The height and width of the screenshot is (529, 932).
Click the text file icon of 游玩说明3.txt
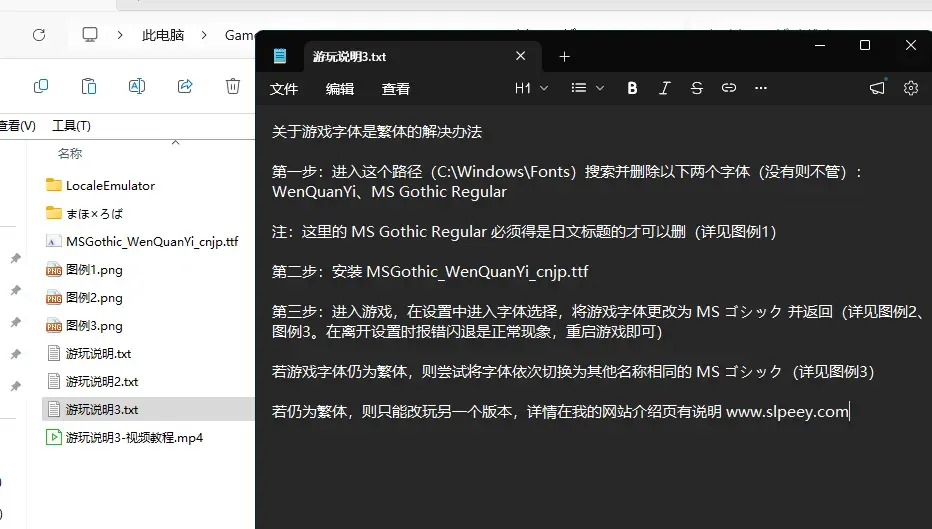(x=54, y=409)
